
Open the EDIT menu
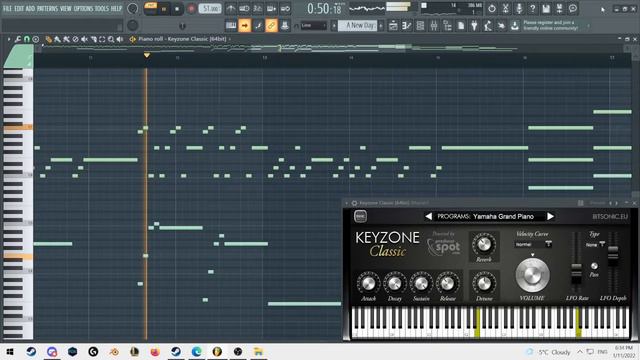(x=19, y=8)
